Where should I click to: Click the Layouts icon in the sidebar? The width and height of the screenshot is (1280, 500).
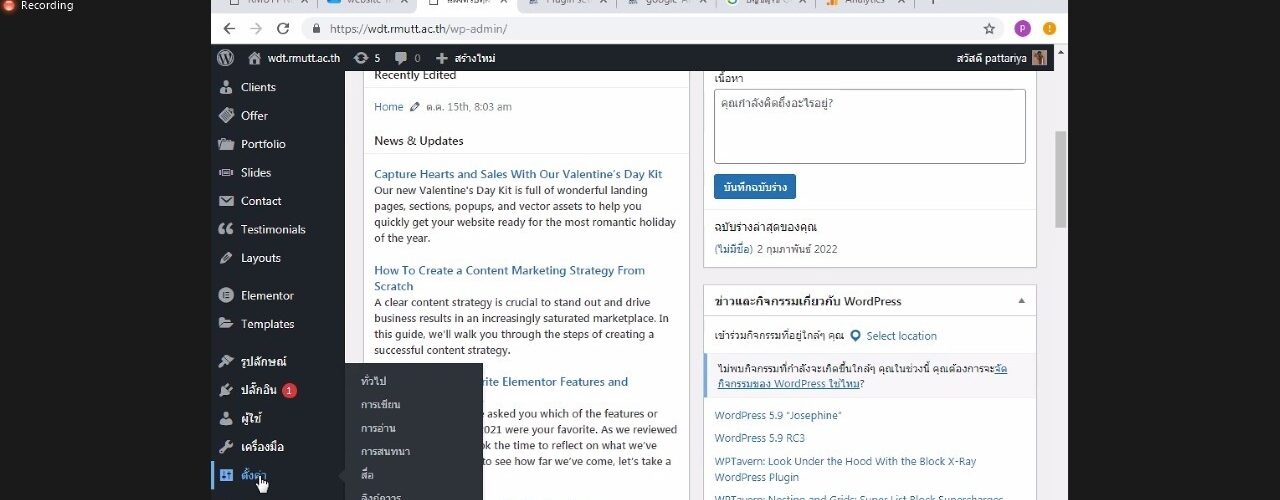tap(226, 257)
